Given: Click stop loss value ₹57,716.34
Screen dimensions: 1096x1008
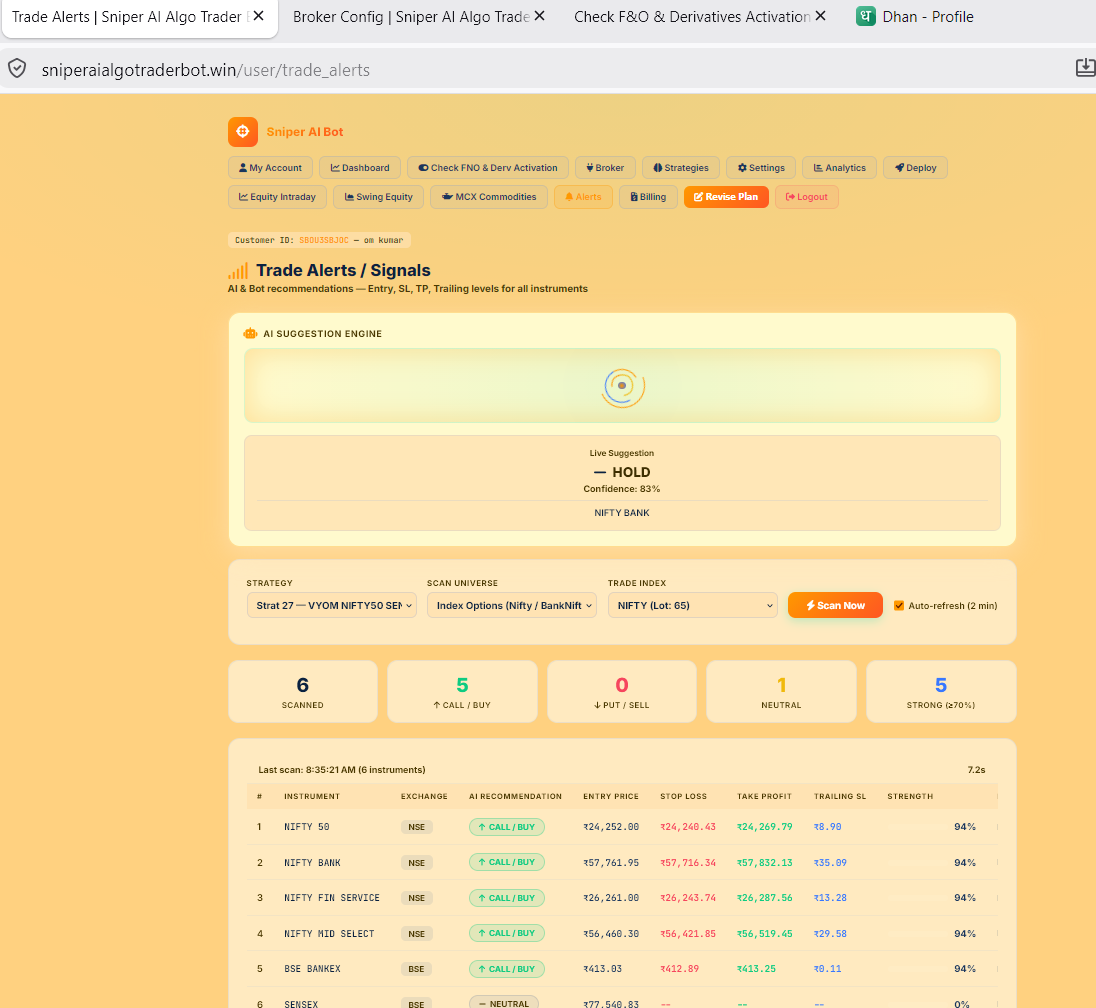Looking at the screenshot, I should click(x=688, y=863).
